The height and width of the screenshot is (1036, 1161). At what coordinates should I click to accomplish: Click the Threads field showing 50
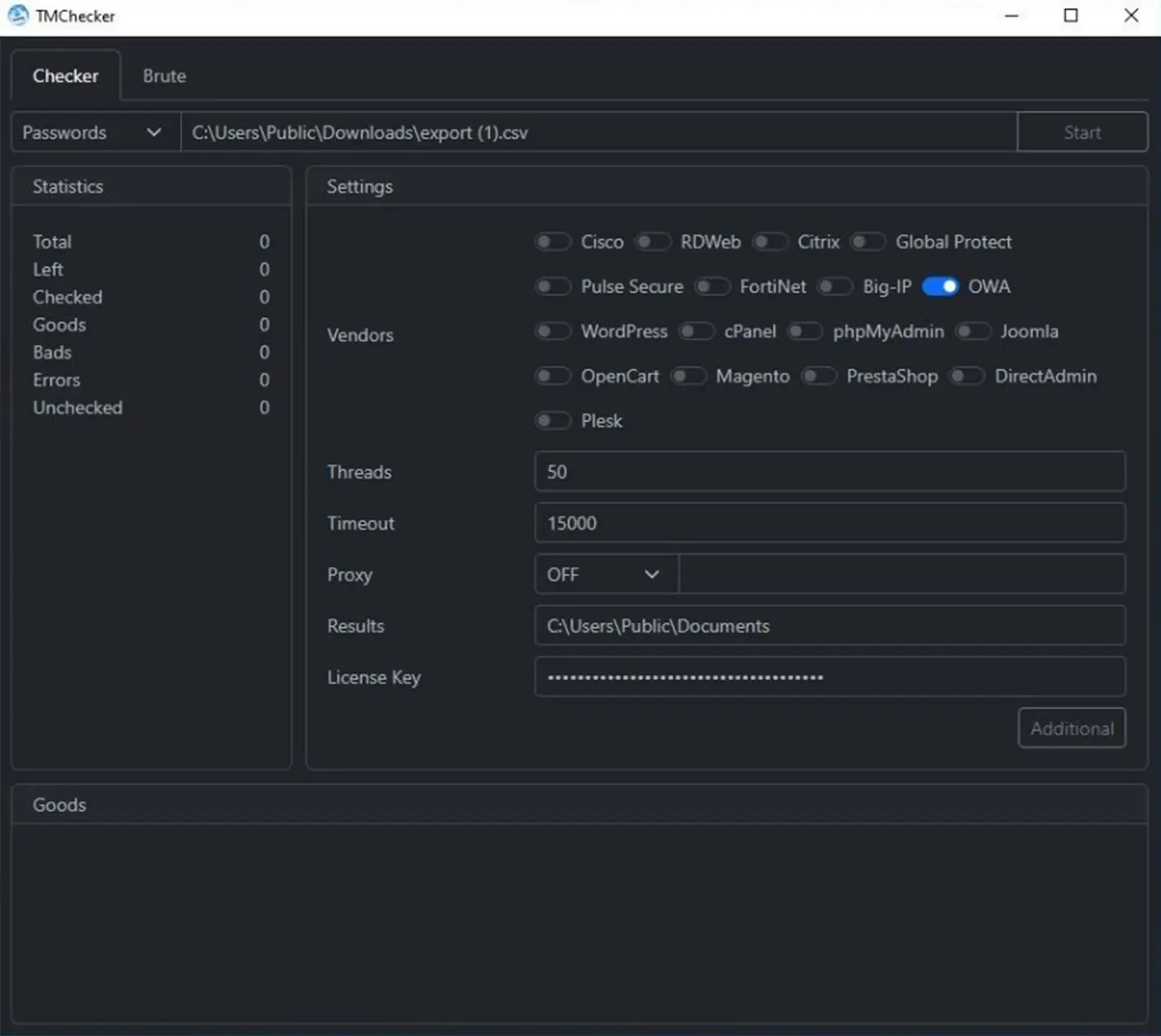[x=829, y=471]
